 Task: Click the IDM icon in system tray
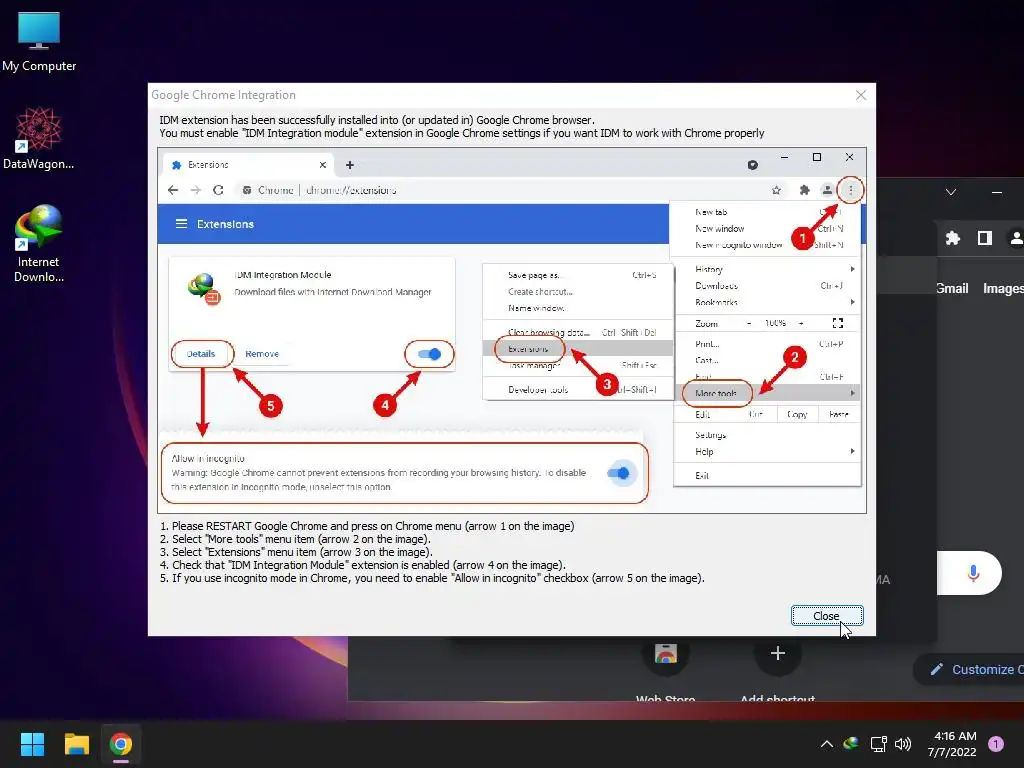tap(851, 743)
